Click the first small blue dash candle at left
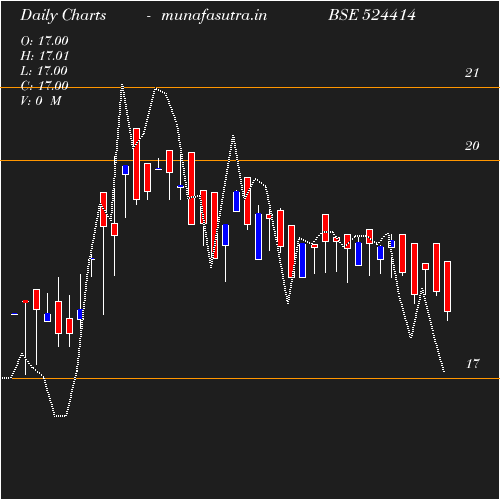 click(x=14, y=314)
